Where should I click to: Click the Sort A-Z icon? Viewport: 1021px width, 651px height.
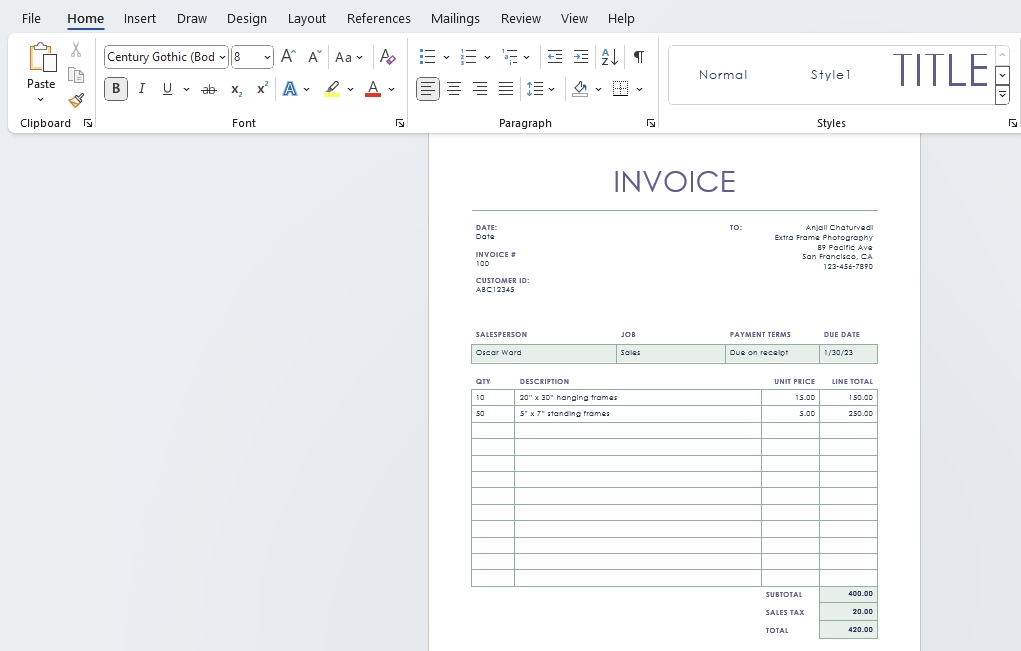609,57
